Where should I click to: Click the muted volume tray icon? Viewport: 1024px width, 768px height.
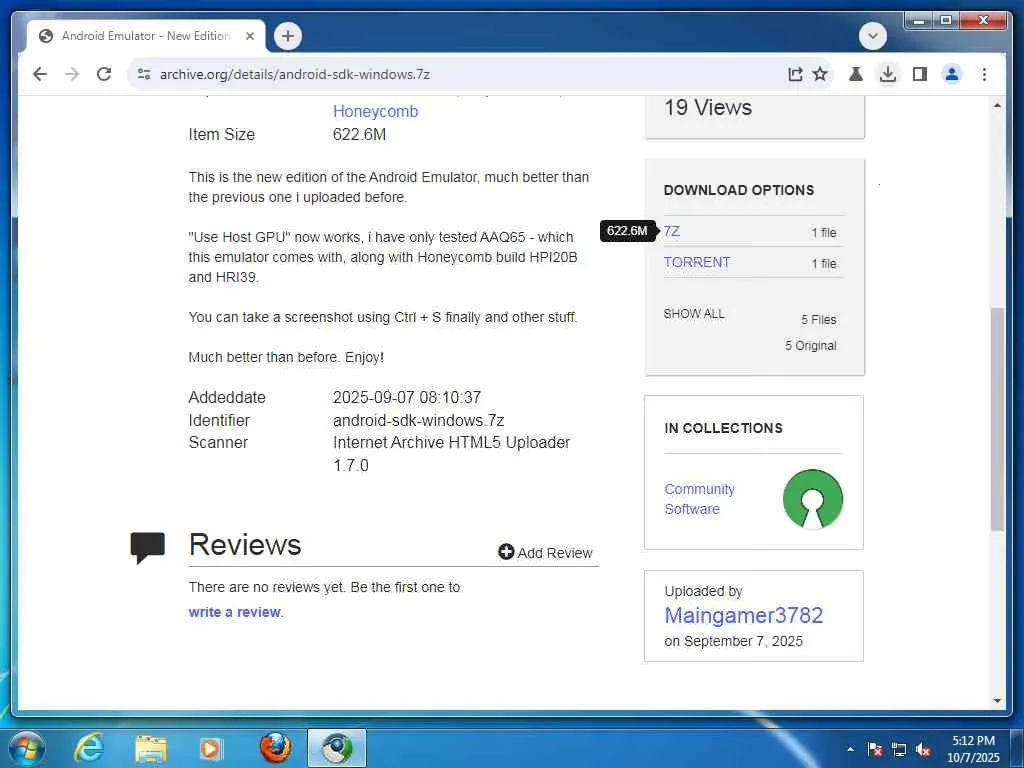(923, 749)
